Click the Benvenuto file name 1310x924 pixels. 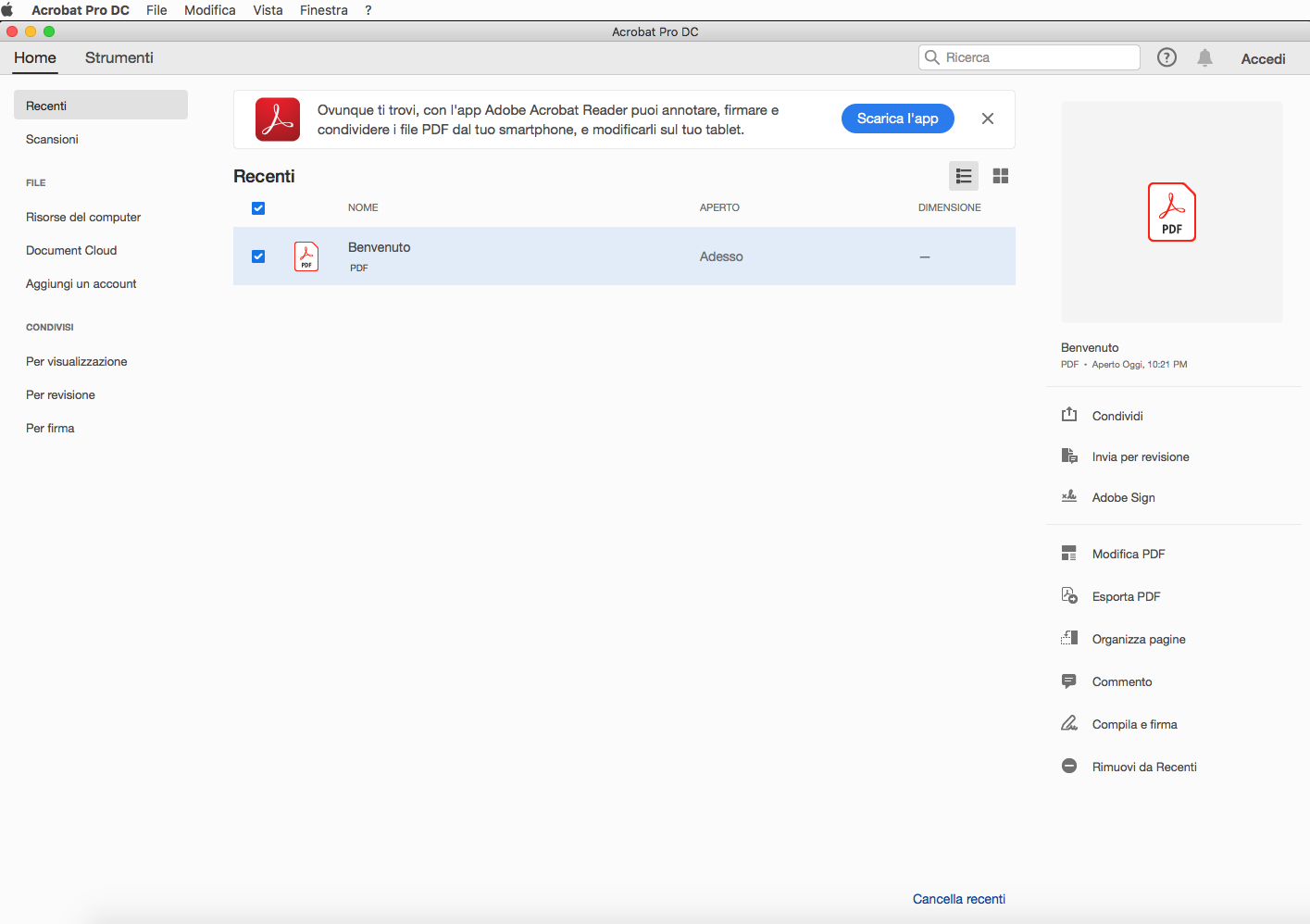click(380, 247)
